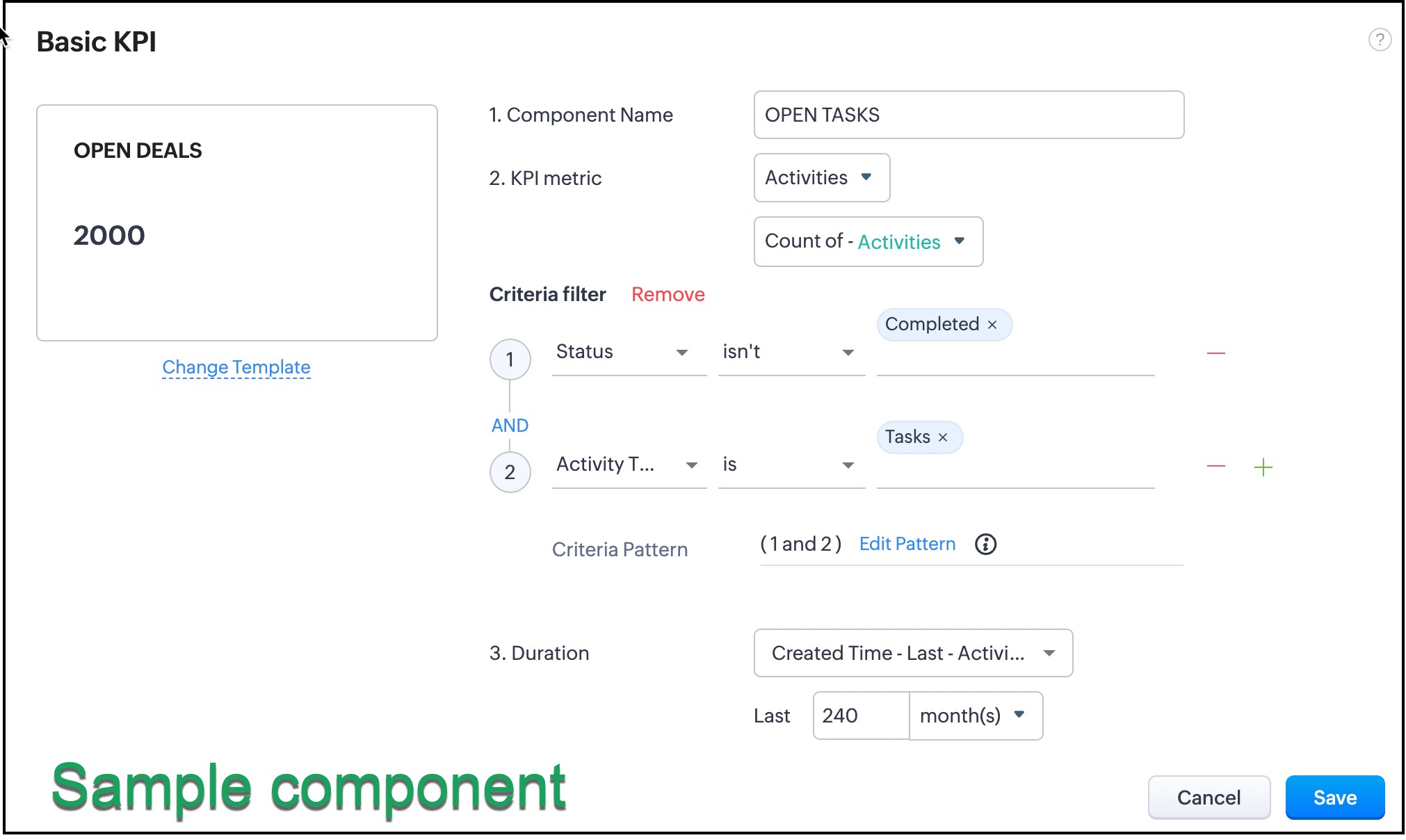Open the Status field dropdown

tap(628, 353)
